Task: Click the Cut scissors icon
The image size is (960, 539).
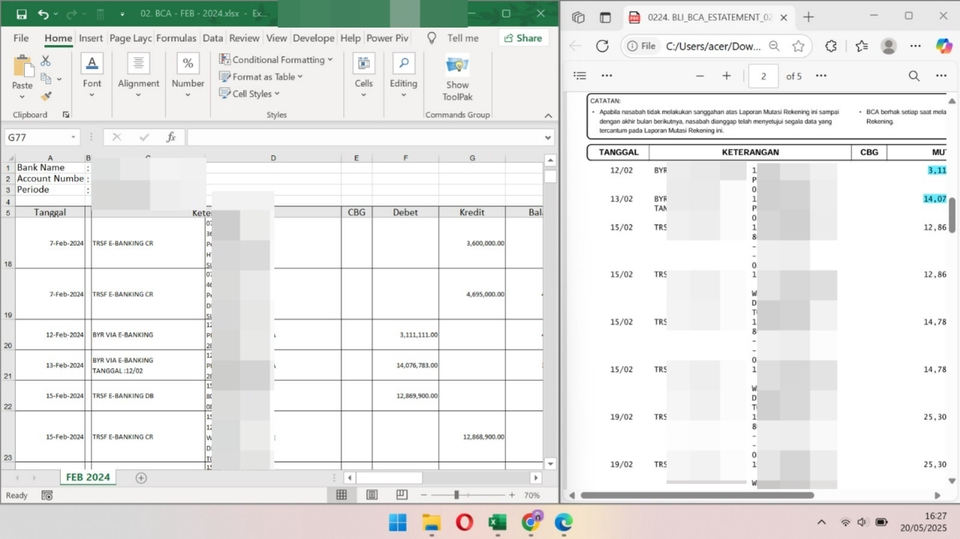Action: 45,61
